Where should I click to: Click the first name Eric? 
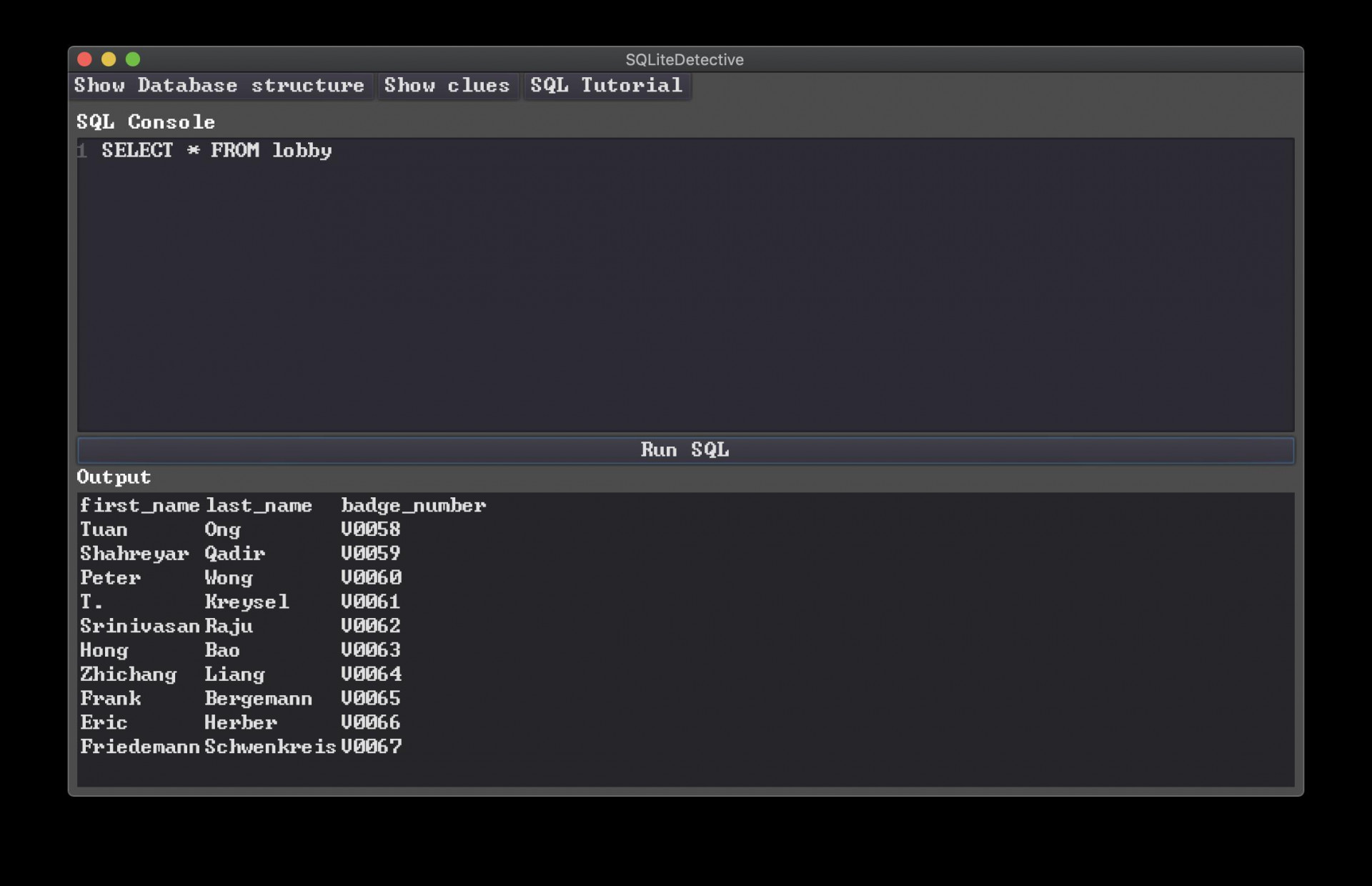pyautogui.click(x=104, y=724)
